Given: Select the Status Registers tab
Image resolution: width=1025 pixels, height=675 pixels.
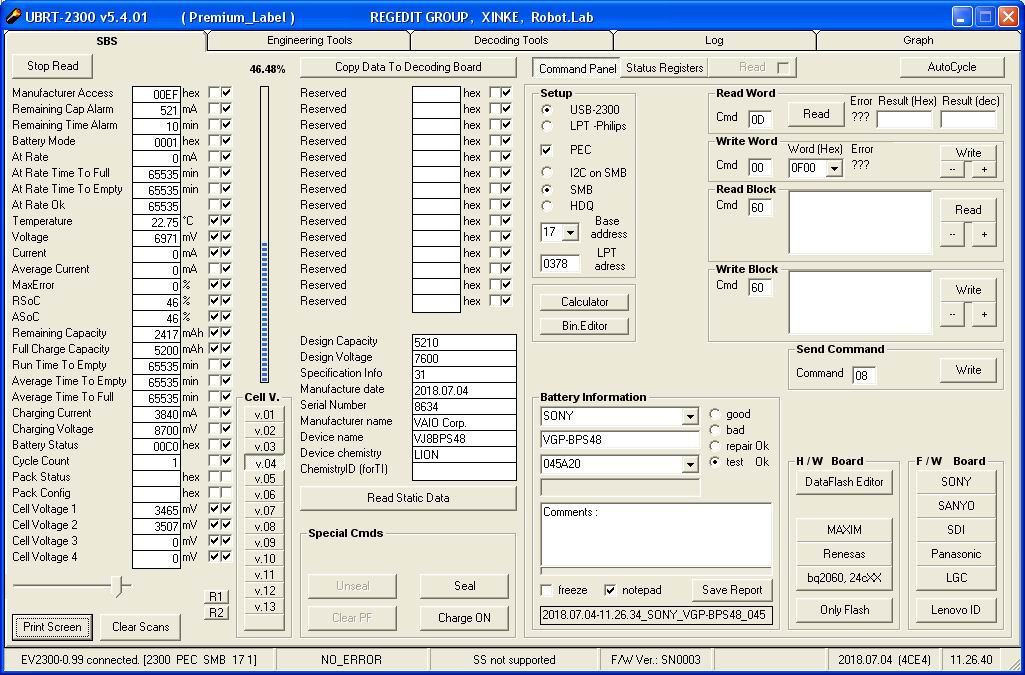Looking at the screenshot, I should click(664, 67).
